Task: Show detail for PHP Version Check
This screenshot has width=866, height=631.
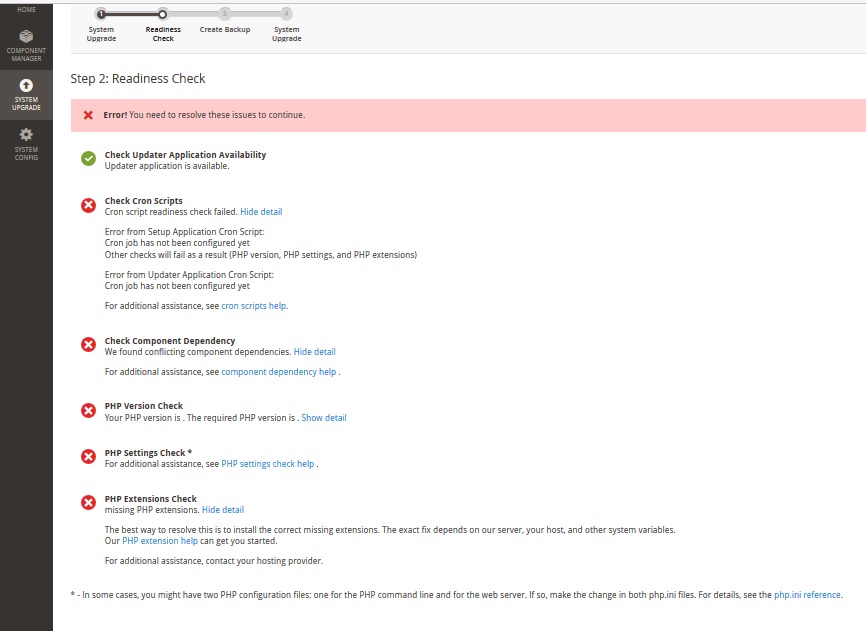Action: [323, 417]
